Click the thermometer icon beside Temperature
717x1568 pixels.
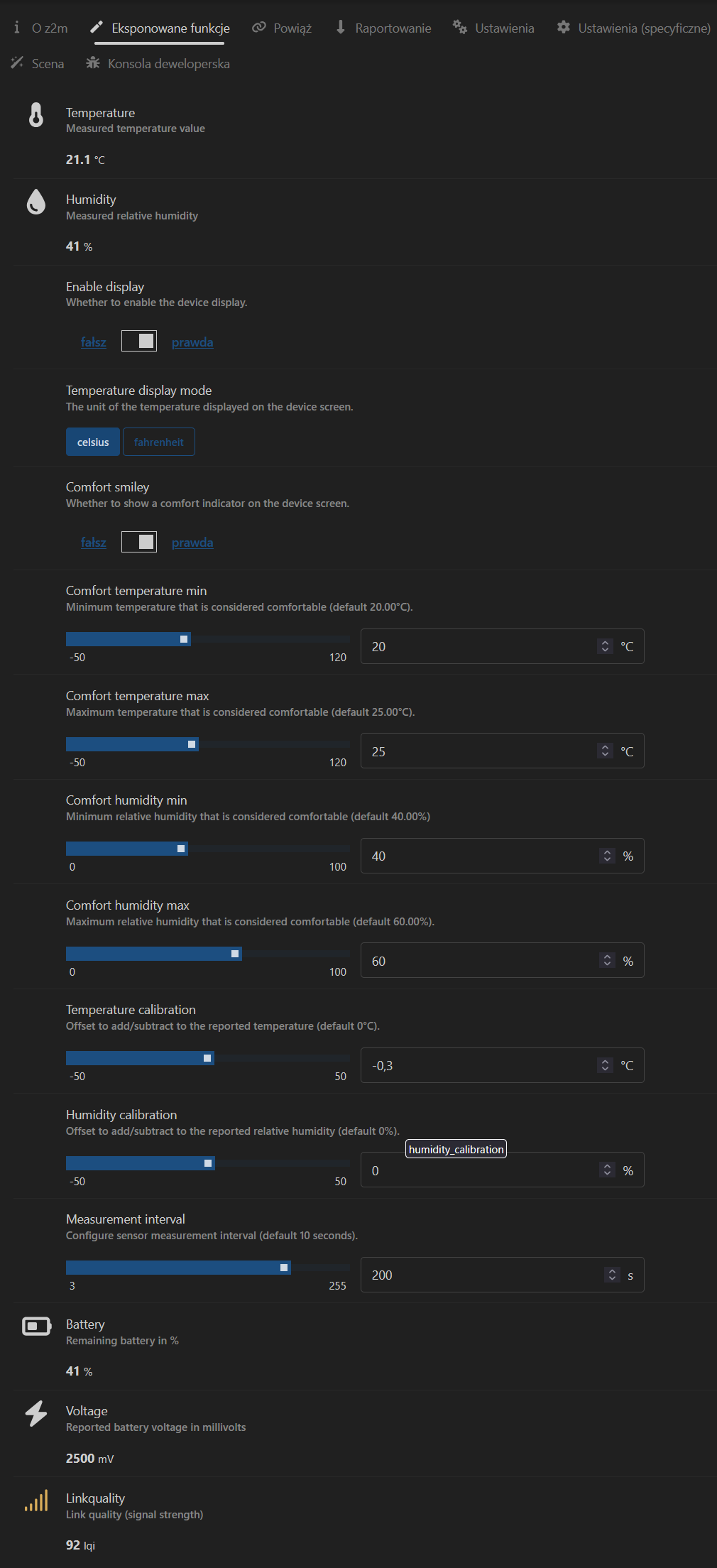pyautogui.click(x=36, y=114)
